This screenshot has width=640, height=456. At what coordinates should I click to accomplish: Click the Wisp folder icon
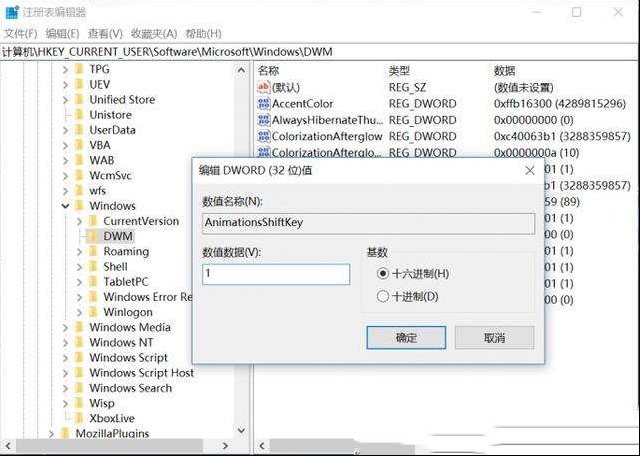(80, 403)
